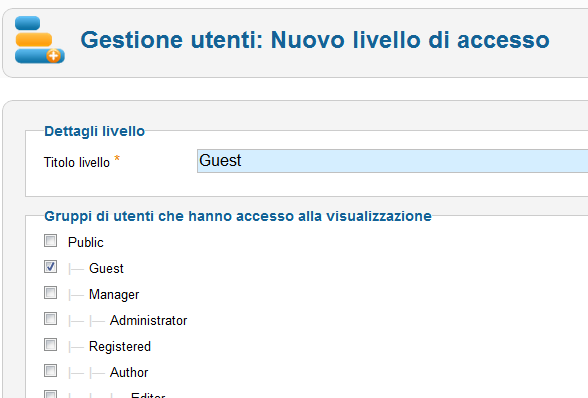Toggle the Registered group checkbox
Image resolution: width=588 pixels, height=398 pixels.
point(51,345)
